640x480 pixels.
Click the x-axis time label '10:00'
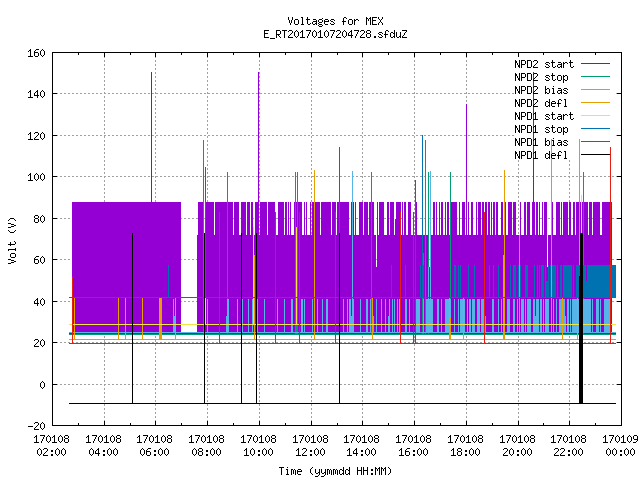point(258,452)
